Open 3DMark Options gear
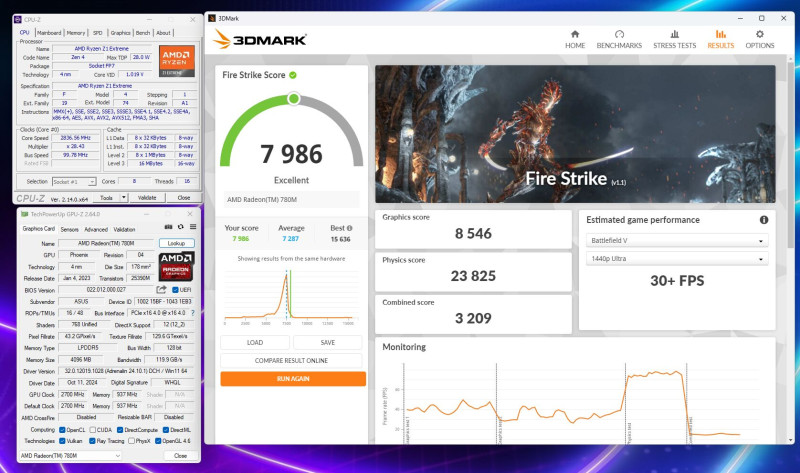Screen dimensions: 800x473 click(x=760, y=39)
